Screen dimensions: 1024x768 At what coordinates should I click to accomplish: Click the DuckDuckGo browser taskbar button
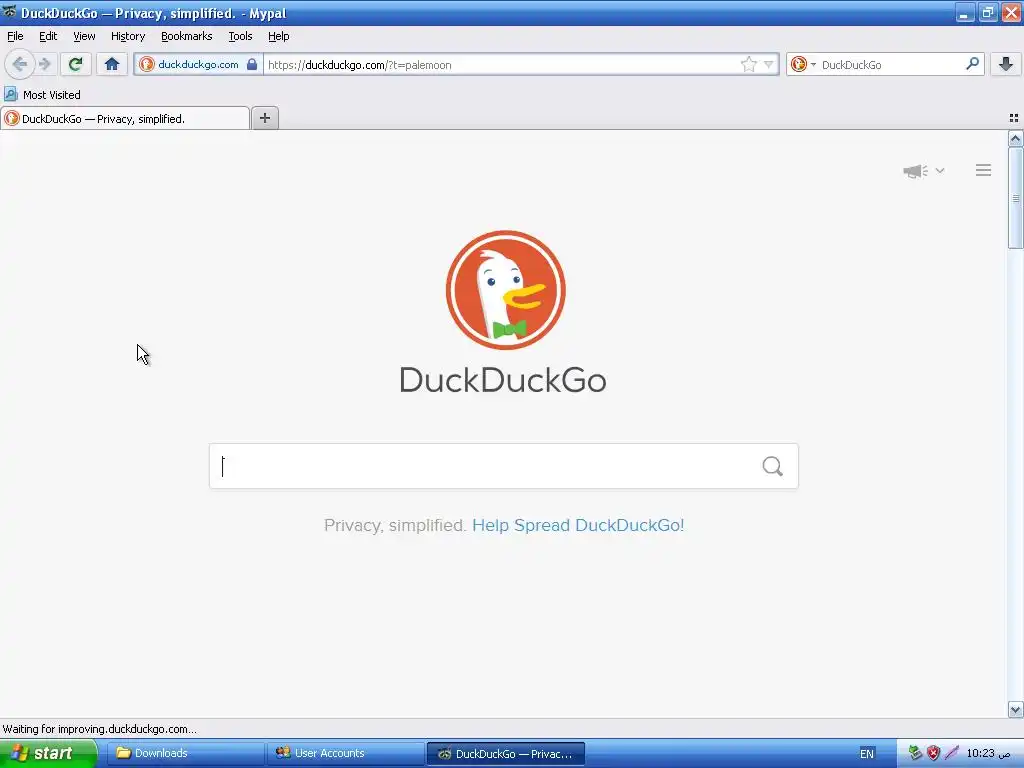[x=505, y=754]
